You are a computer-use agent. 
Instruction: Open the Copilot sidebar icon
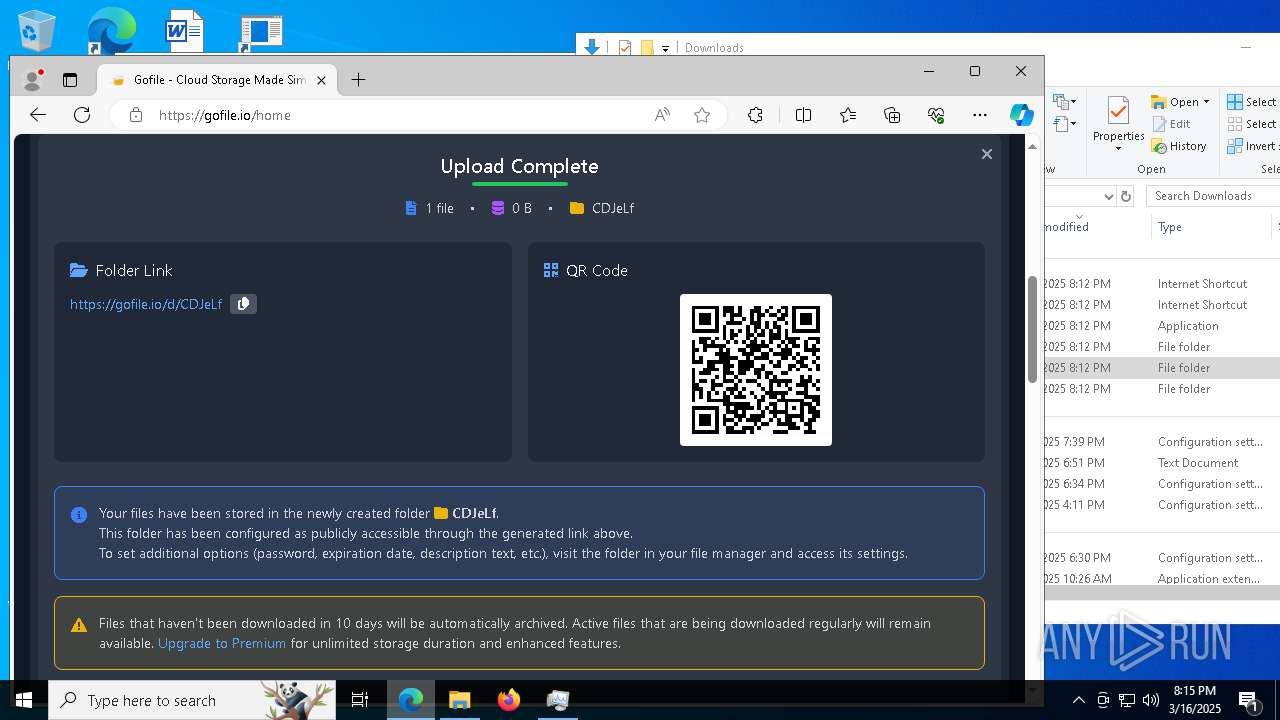pyautogui.click(x=1021, y=115)
